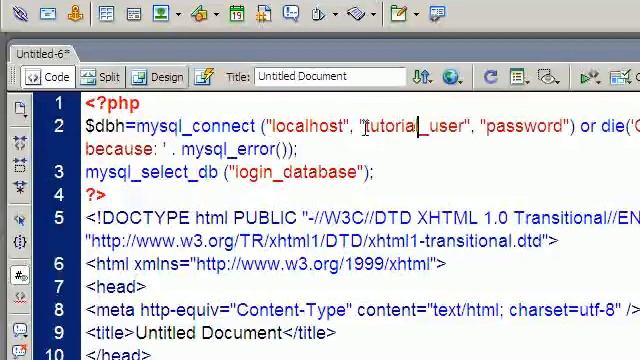
Task: Click the Templates insert icon
Action: (x=398, y=13)
